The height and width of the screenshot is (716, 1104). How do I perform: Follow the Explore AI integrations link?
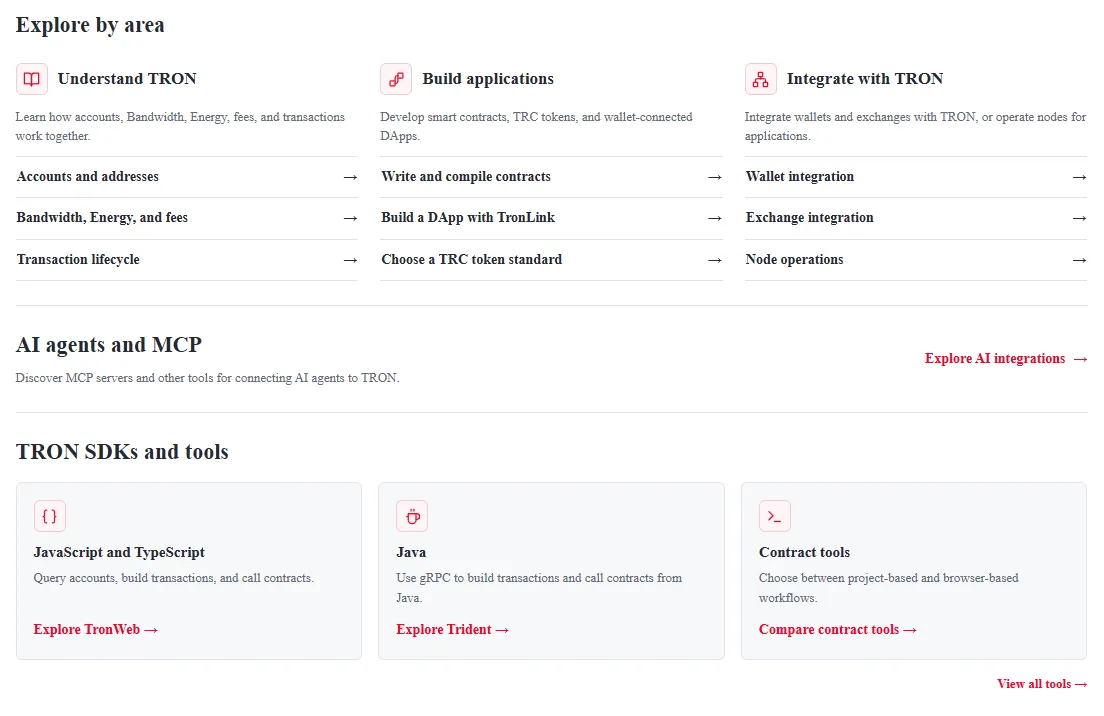1006,358
